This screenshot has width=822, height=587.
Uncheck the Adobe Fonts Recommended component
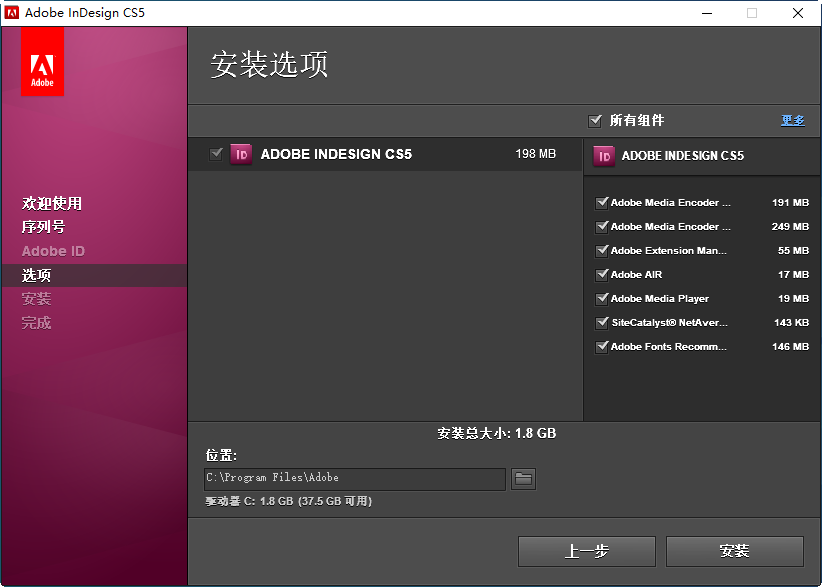[x=602, y=347]
